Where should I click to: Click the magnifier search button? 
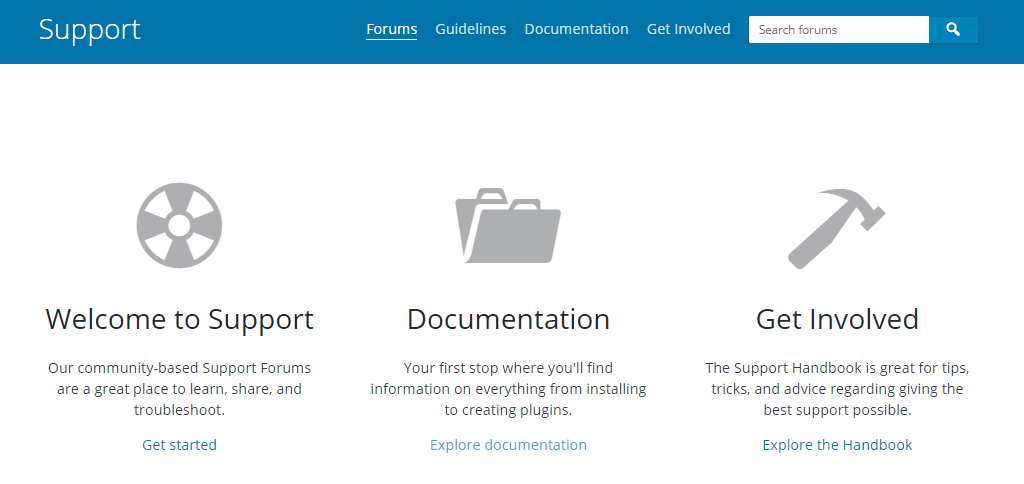[x=953, y=29]
